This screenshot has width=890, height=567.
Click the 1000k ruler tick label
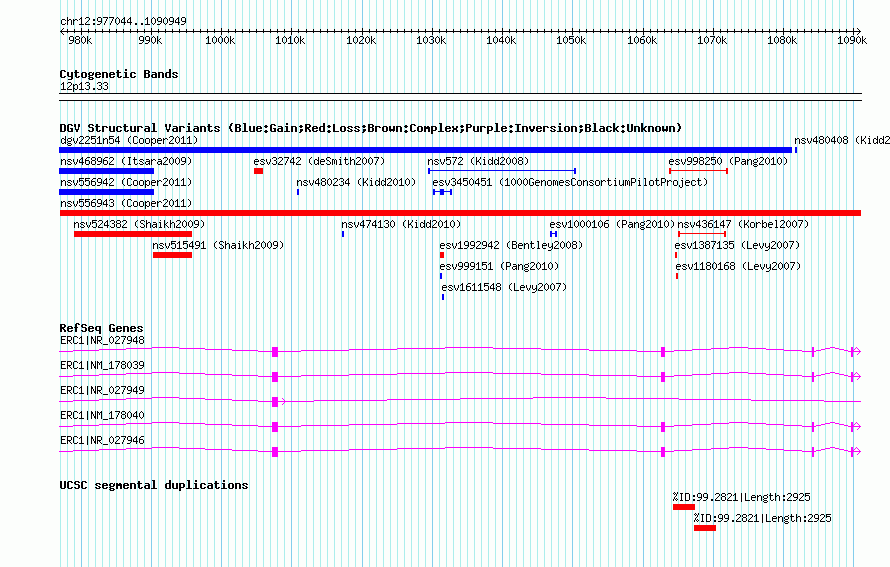[220, 40]
